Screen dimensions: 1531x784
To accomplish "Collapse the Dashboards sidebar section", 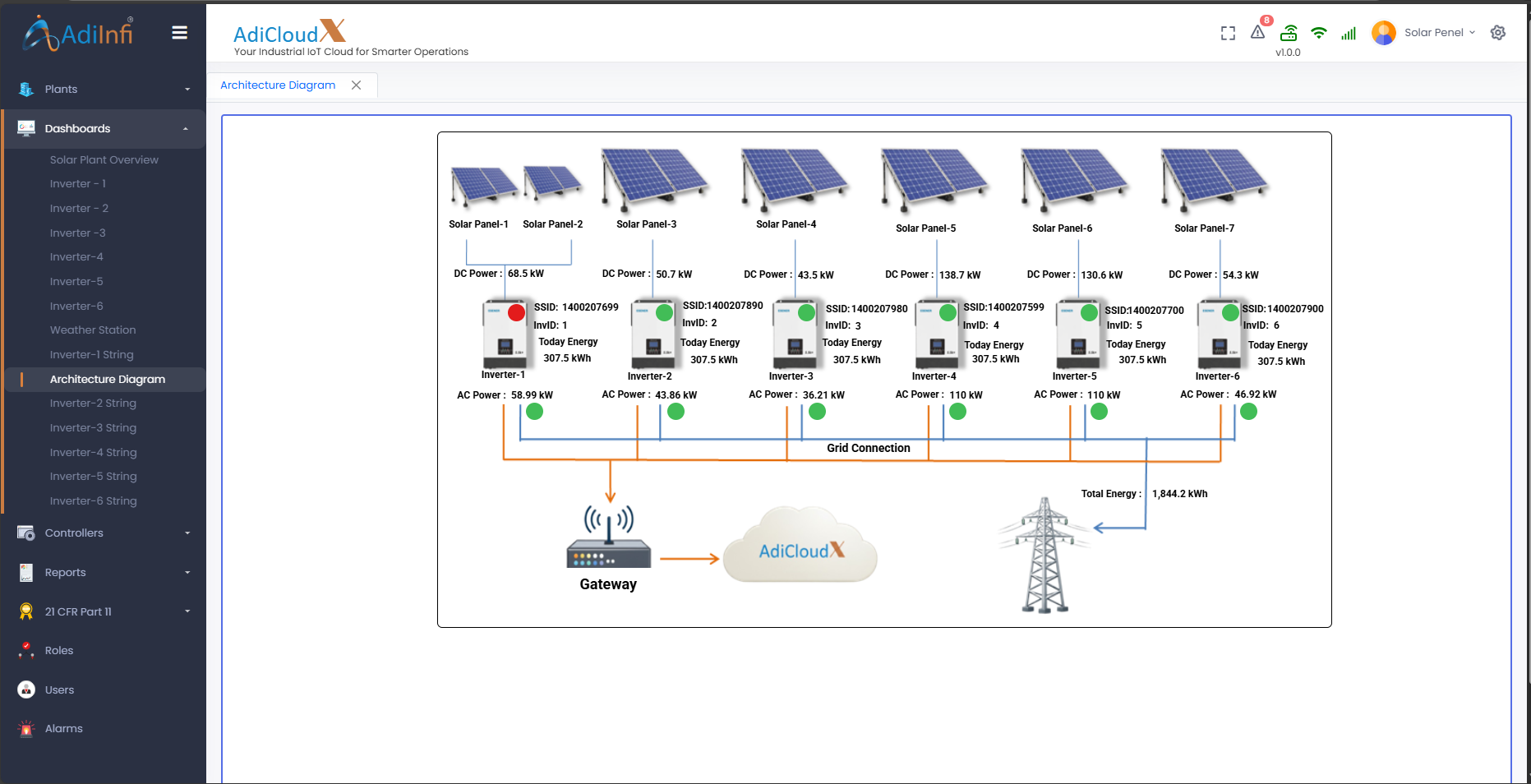I will 104,128.
